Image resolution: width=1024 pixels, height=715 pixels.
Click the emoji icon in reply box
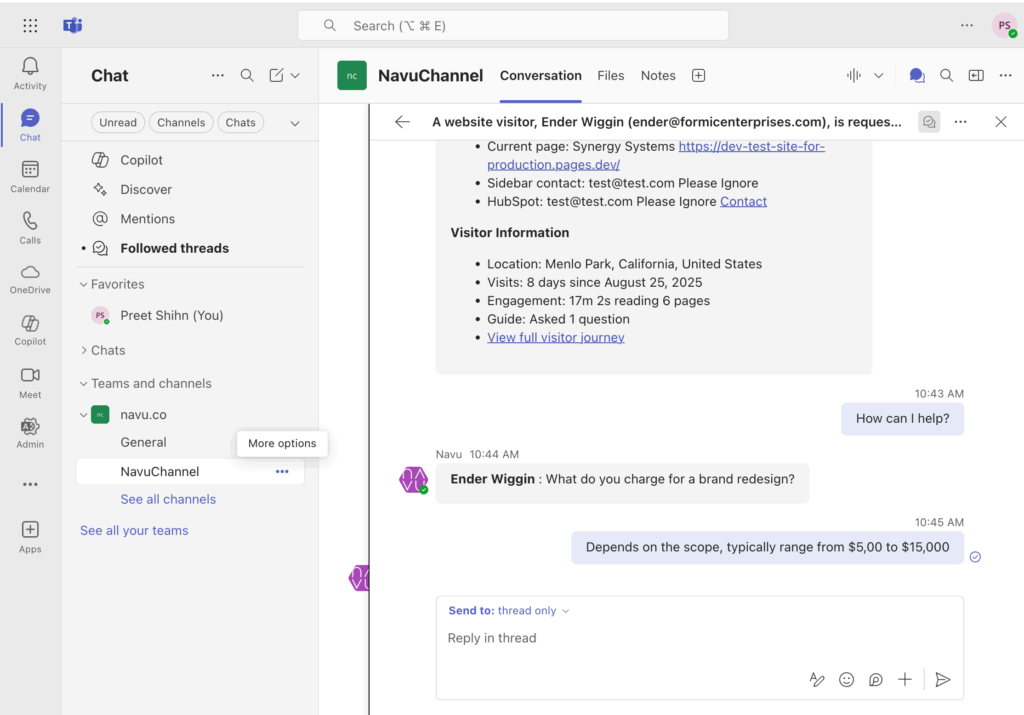(846, 679)
